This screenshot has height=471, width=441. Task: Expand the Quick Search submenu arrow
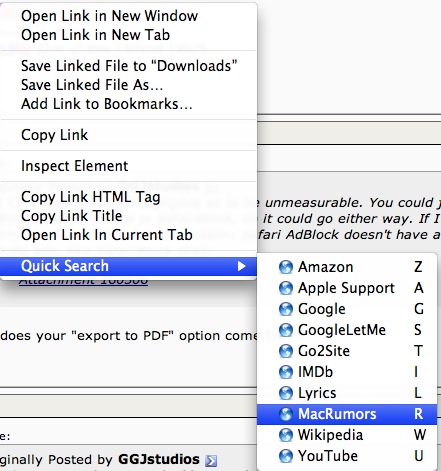pyautogui.click(x=241, y=266)
